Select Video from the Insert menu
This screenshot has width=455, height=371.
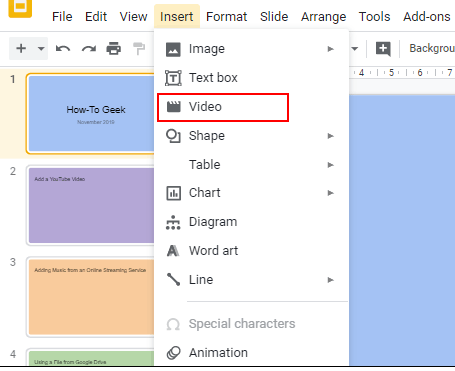pyautogui.click(x=251, y=107)
